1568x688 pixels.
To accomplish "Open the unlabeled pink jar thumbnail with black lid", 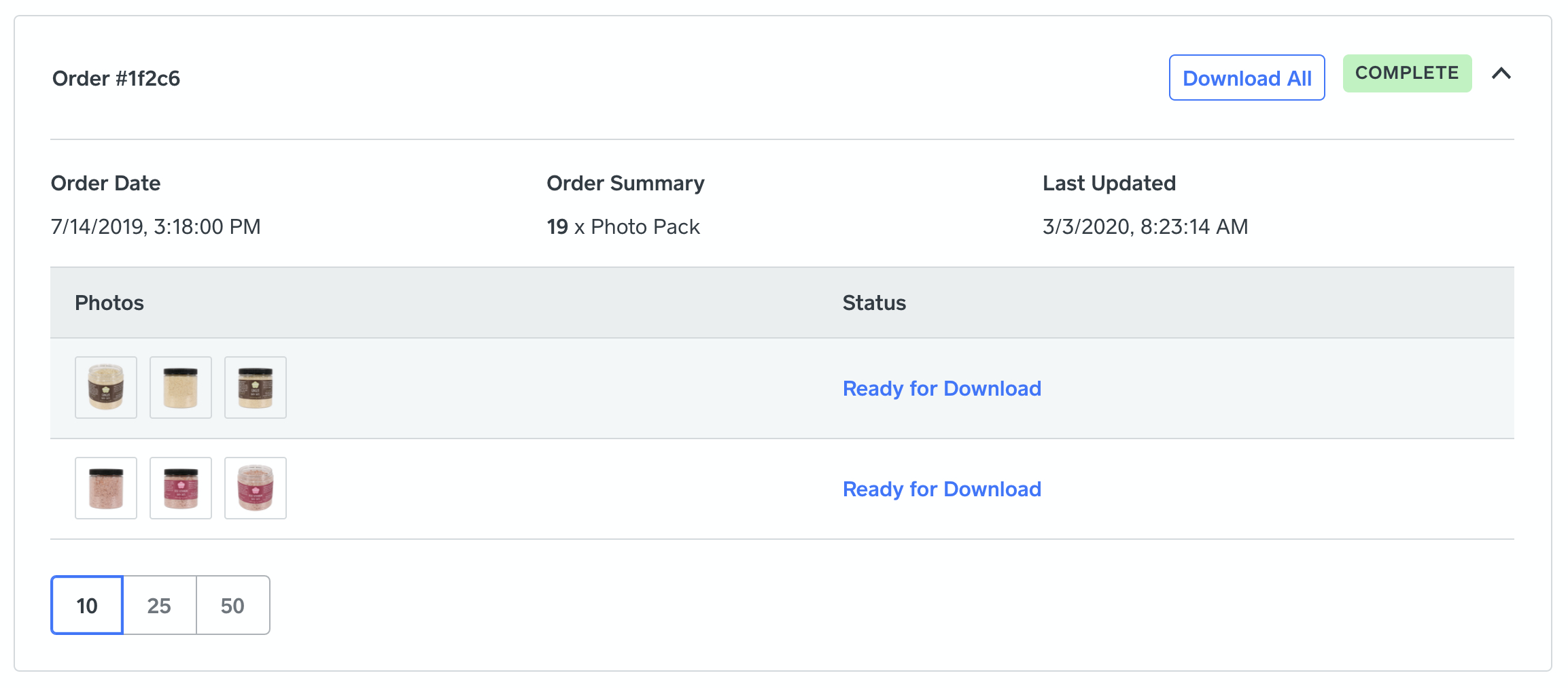I will [x=106, y=488].
